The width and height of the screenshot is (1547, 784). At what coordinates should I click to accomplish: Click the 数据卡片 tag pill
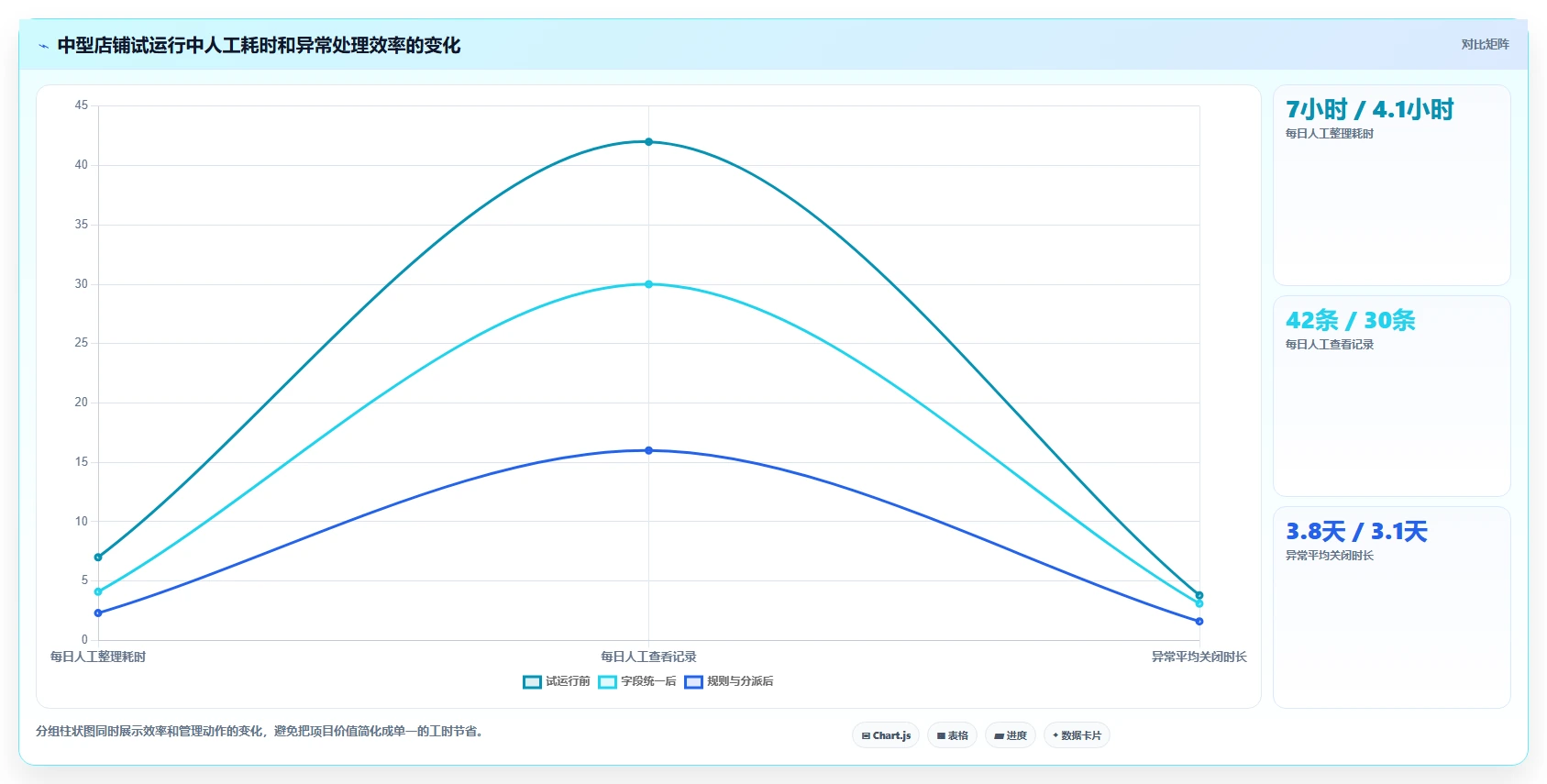(x=1077, y=735)
